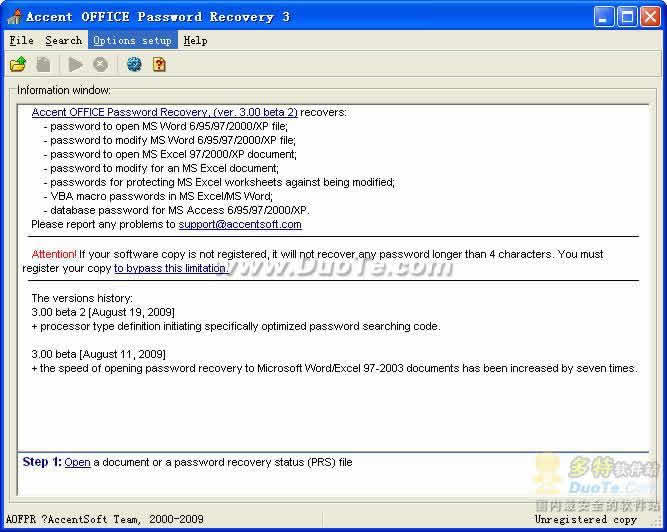Open the File menu
Image resolution: width=667 pixels, height=532 pixels.
point(21,40)
